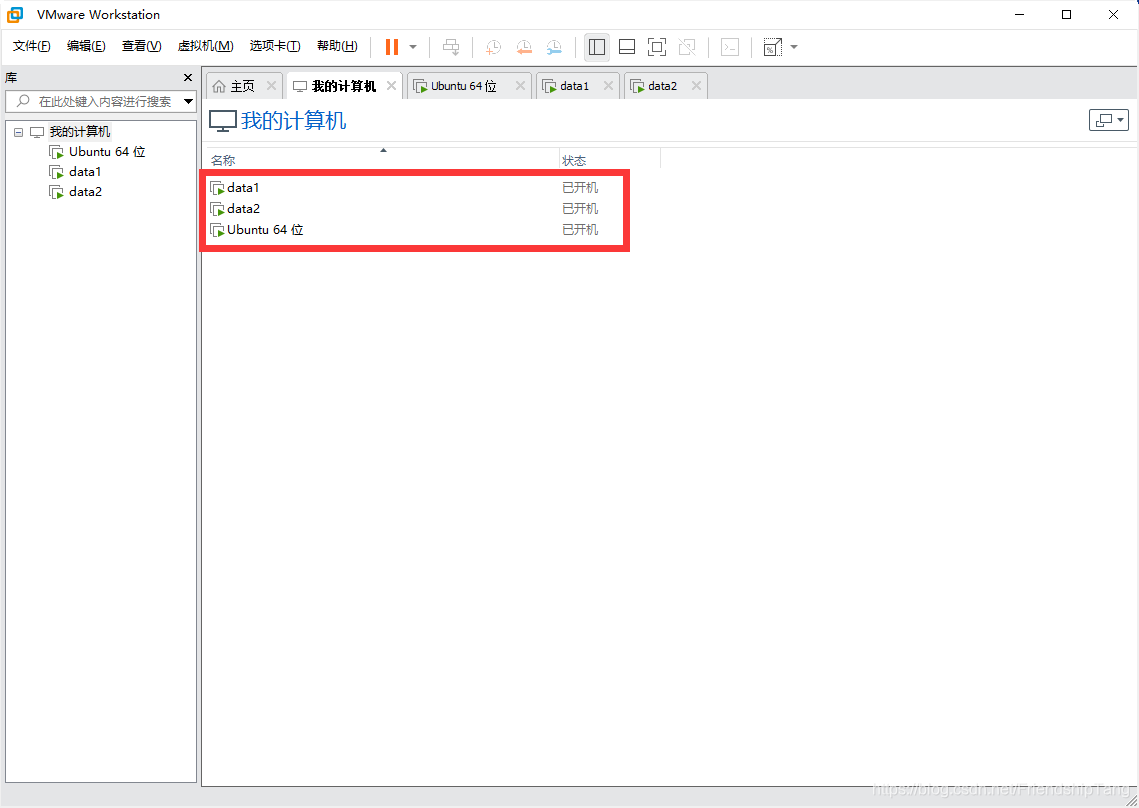Screen dimensions: 1139x808
Task: Minimize the VMware Workstation window
Action: 1018,15
